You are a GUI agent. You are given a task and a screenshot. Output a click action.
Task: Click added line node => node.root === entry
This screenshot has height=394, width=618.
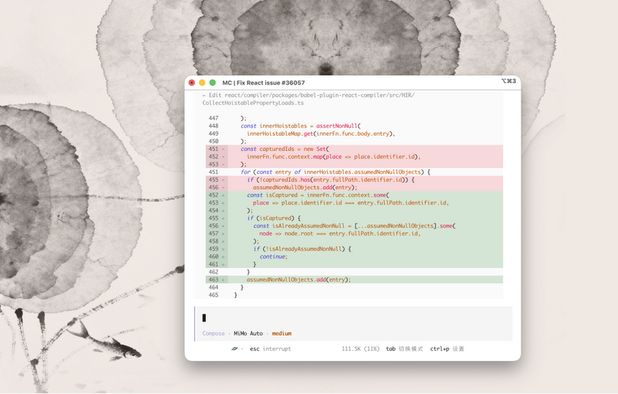pyautogui.click(x=354, y=233)
